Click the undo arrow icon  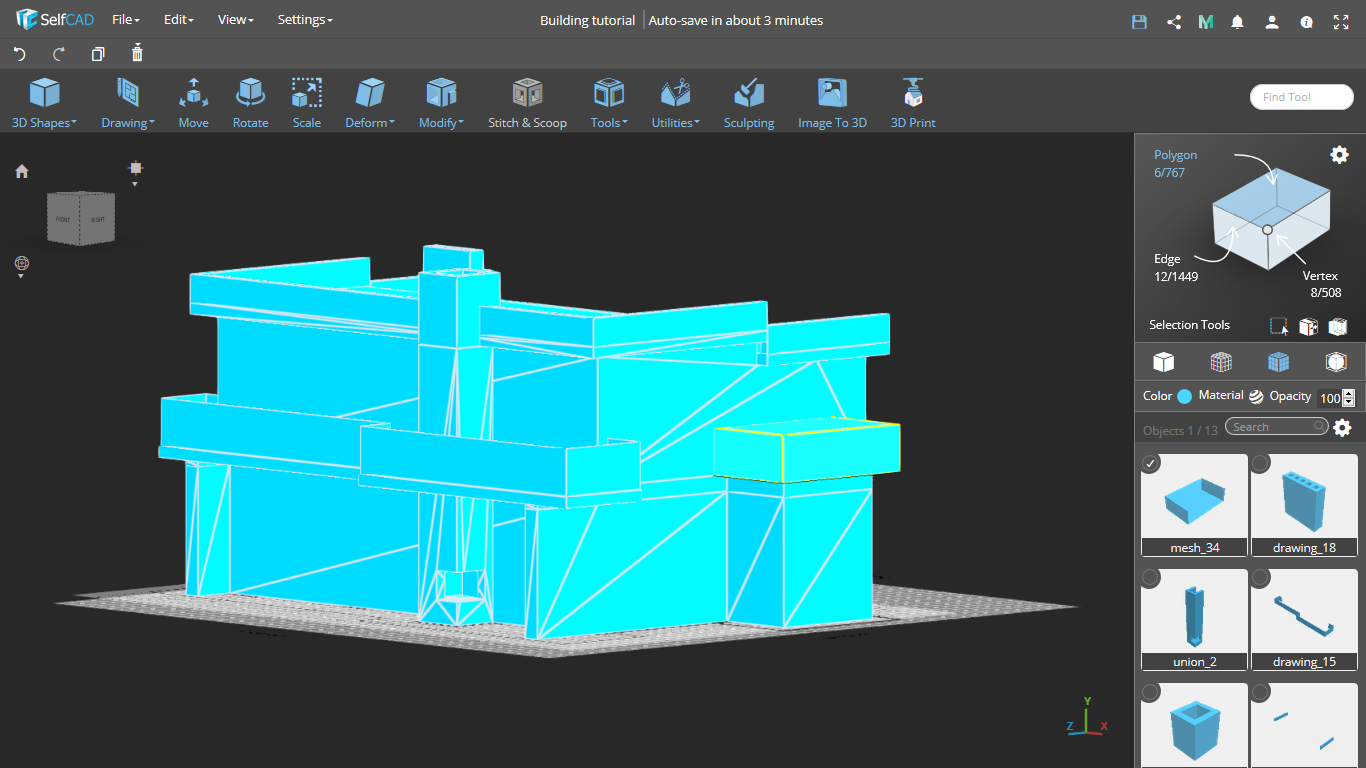point(19,54)
